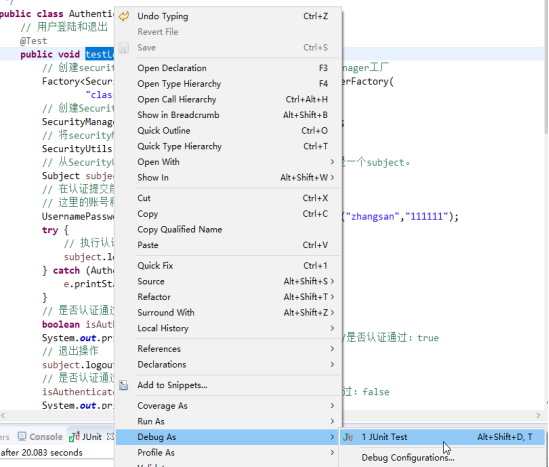The image size is (549, 467).
Task: Expand the Open With submenu
Action: [228, 162]
